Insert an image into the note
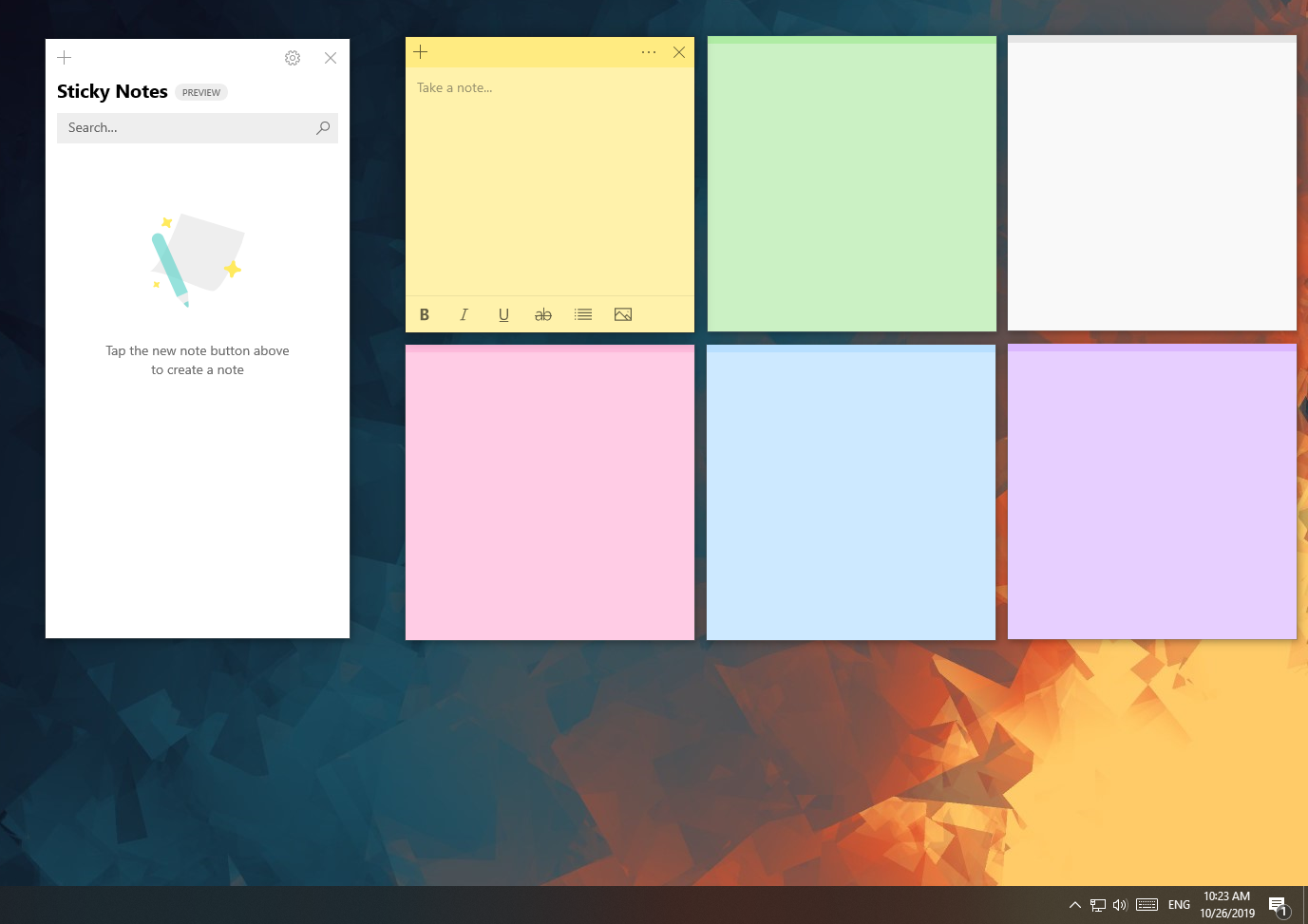The image size is (1308, 924). click(x=623, y=315)
